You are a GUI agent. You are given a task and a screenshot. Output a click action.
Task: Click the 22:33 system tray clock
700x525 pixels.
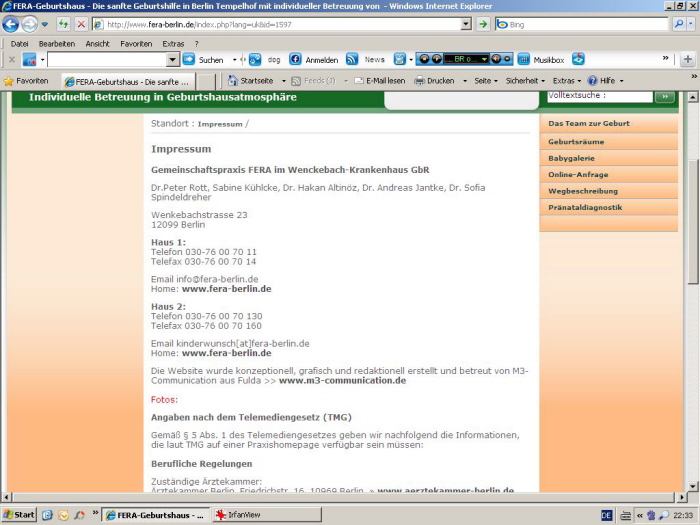click(x=683, y=515)
